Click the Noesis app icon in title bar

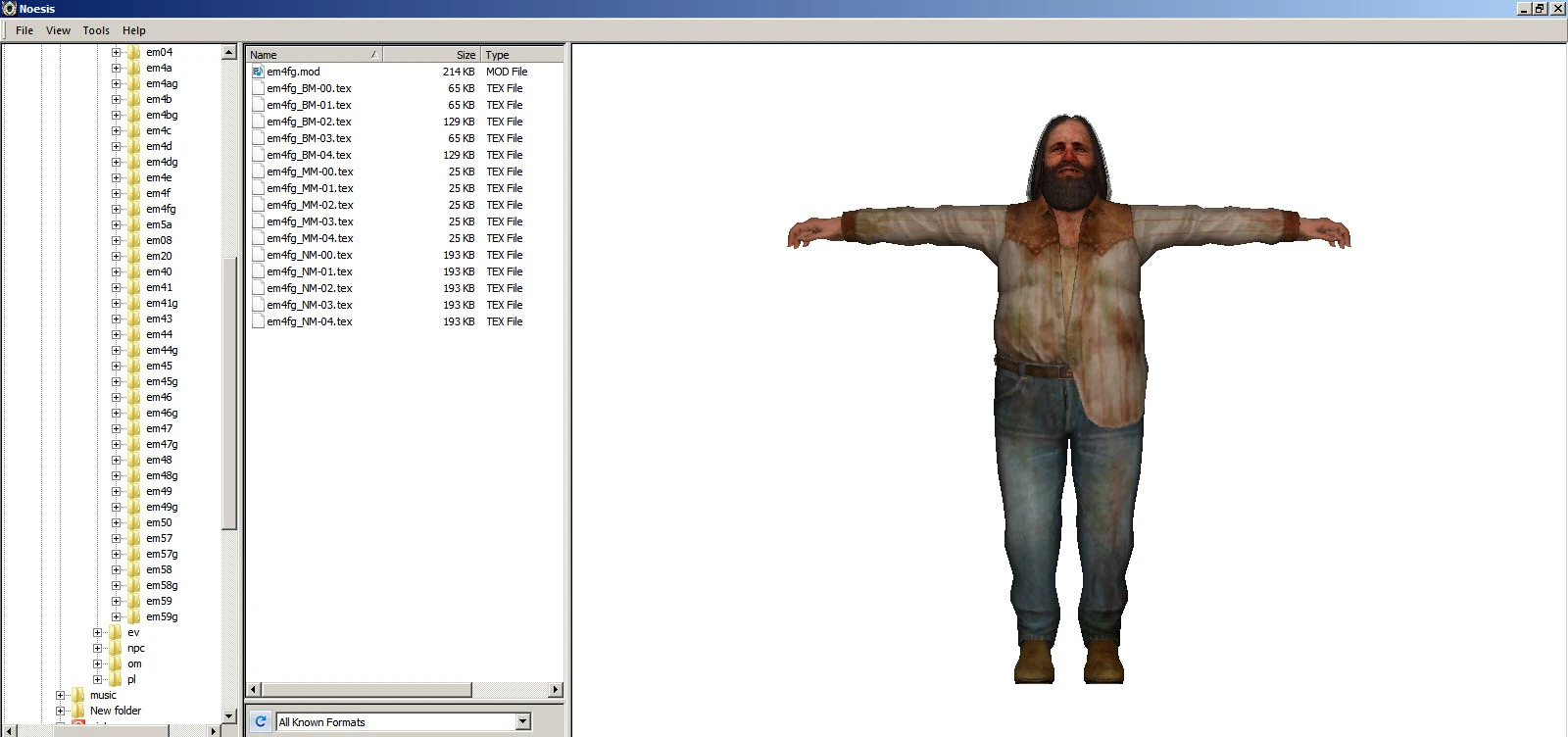(x=10, y=9)
